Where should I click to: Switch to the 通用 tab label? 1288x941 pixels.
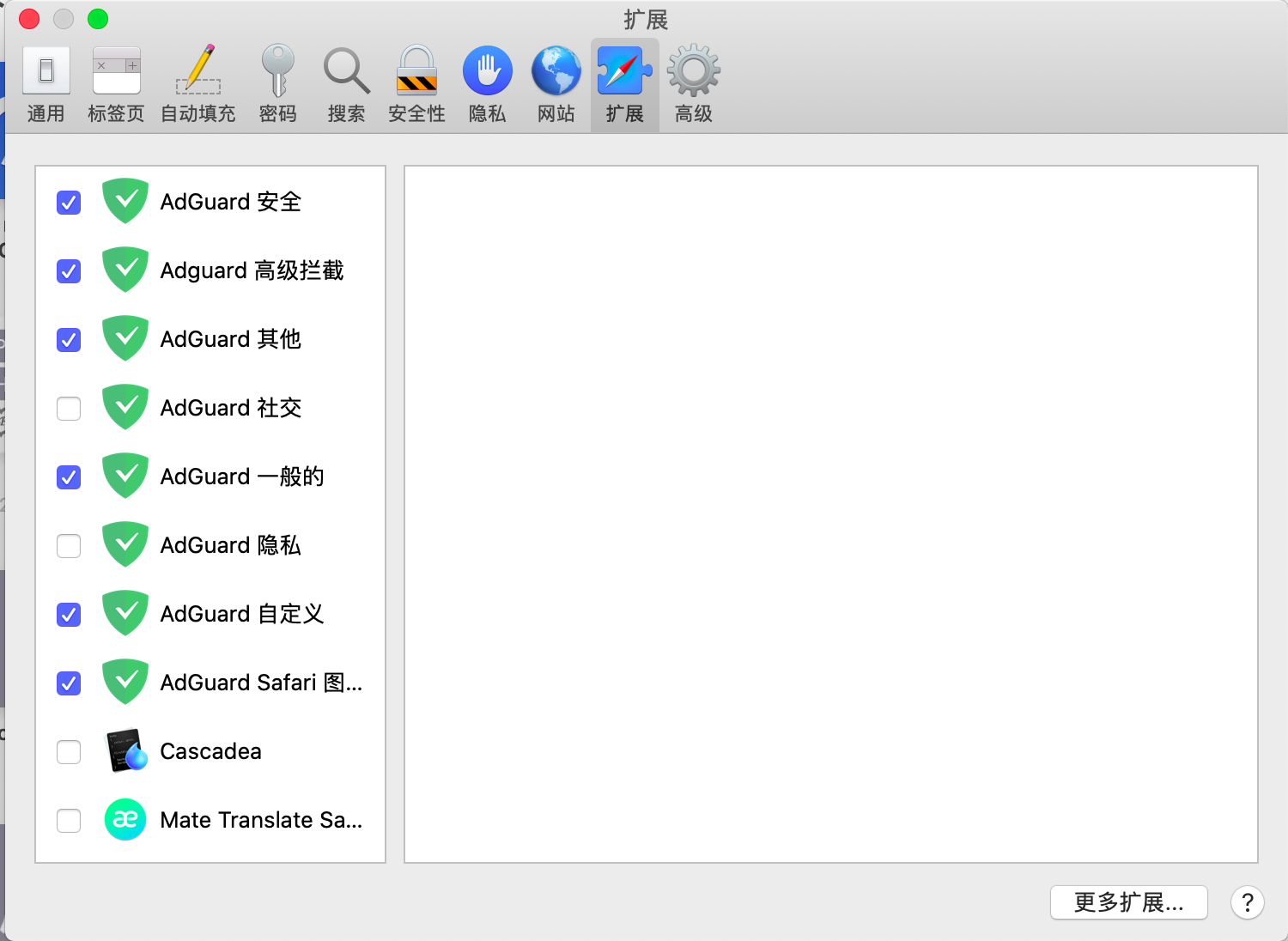point(46,113)
